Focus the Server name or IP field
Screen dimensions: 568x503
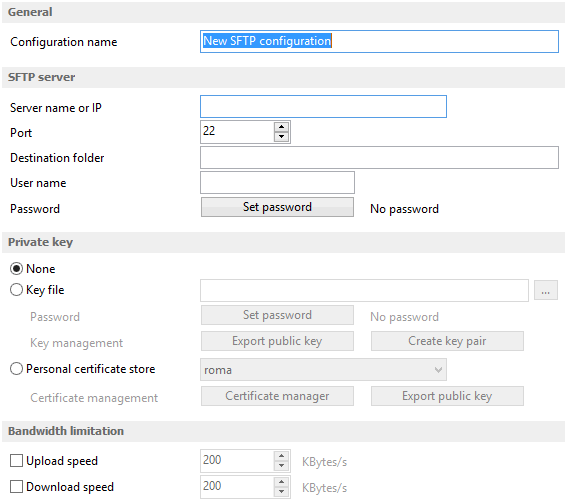[x=323, y=106]
